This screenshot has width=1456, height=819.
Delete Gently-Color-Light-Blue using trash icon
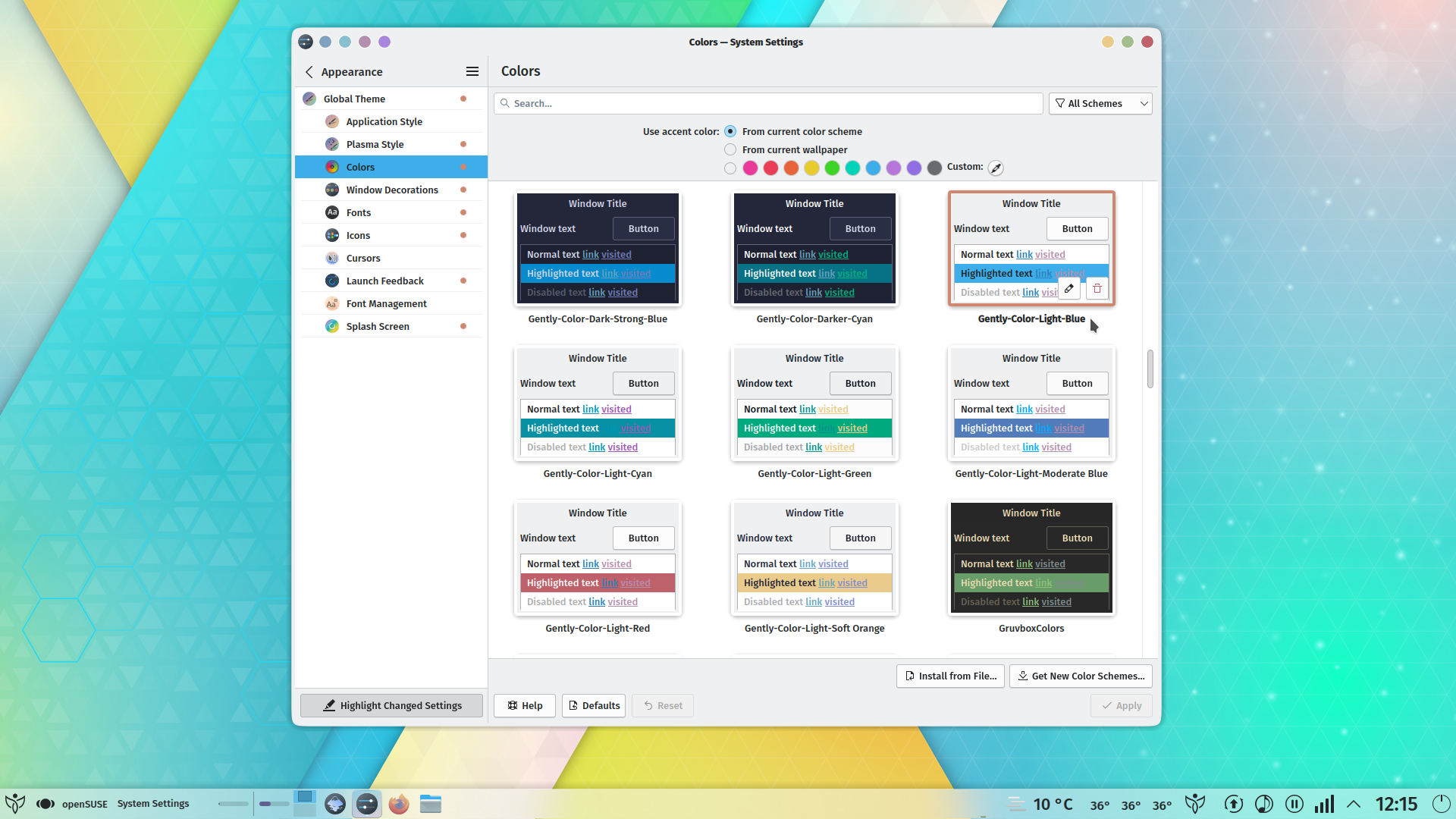(x=1097, y=288)
